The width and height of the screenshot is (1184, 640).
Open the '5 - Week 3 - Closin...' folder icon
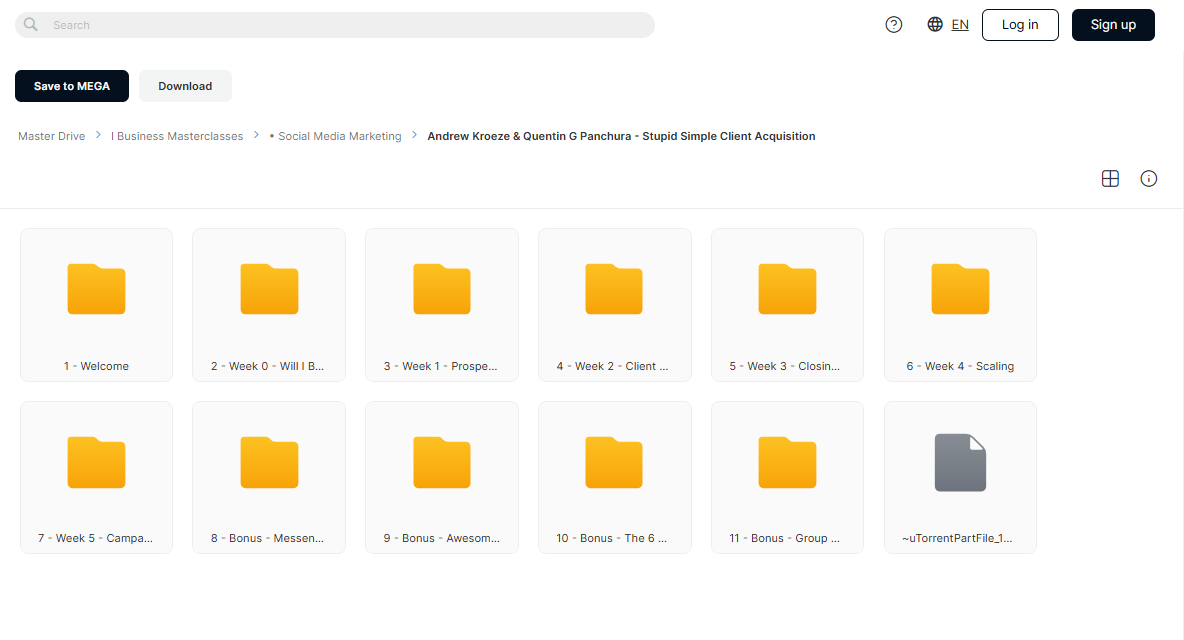788,289
